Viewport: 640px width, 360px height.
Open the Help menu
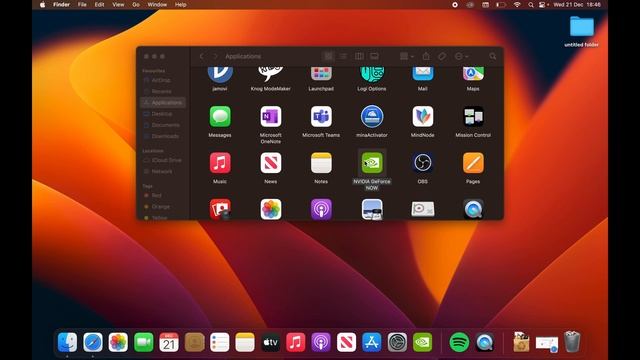(180, 4)
